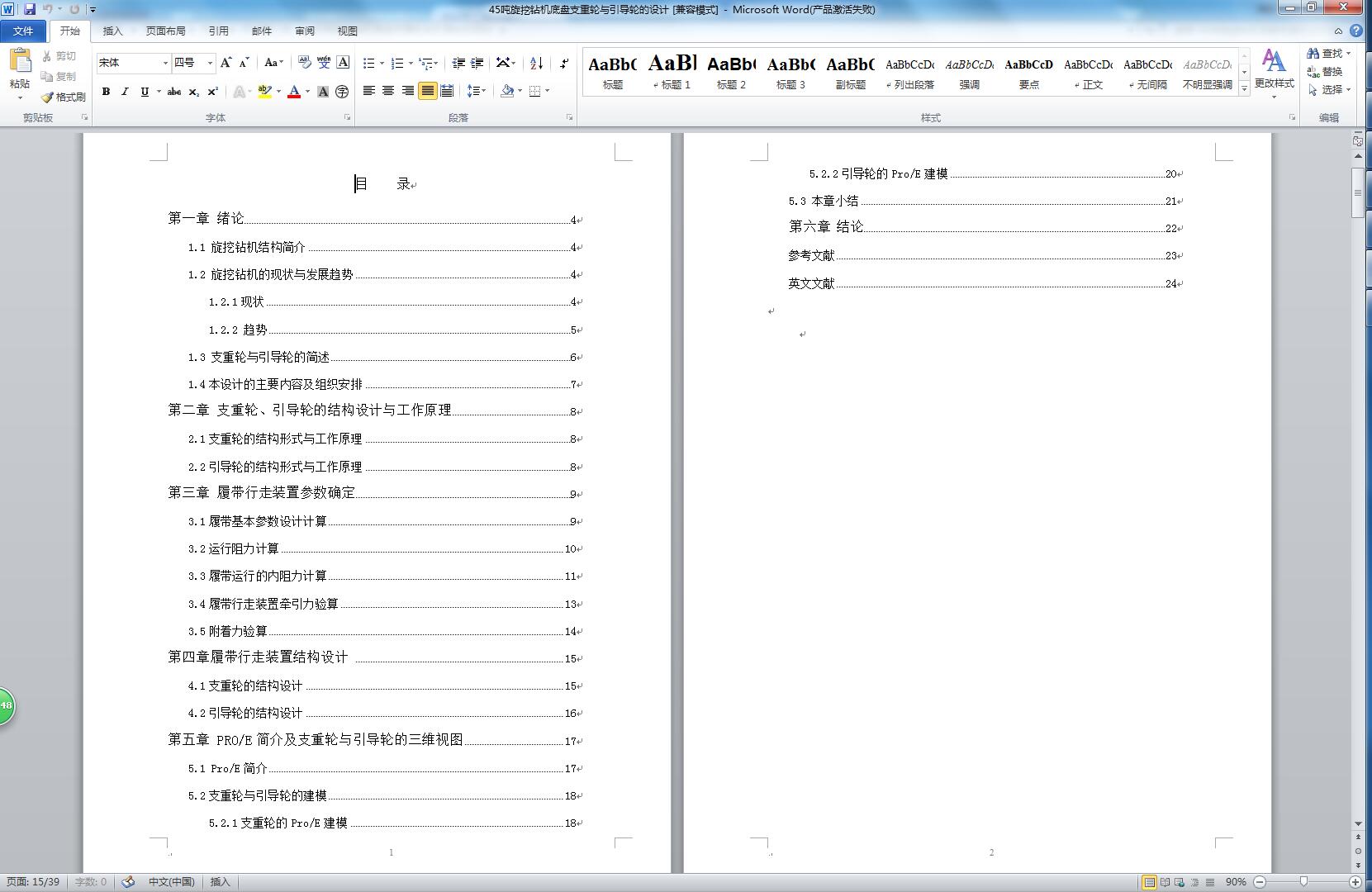1372x892 pixels.
Task: Click the text highlight color swatch
Action: (x=264, y=92)
